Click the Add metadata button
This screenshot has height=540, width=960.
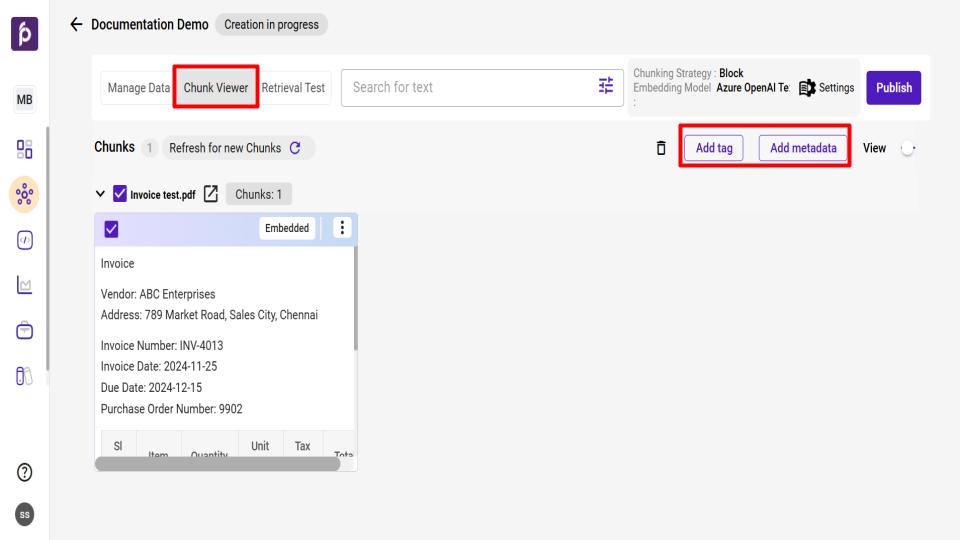coord(803,148)
